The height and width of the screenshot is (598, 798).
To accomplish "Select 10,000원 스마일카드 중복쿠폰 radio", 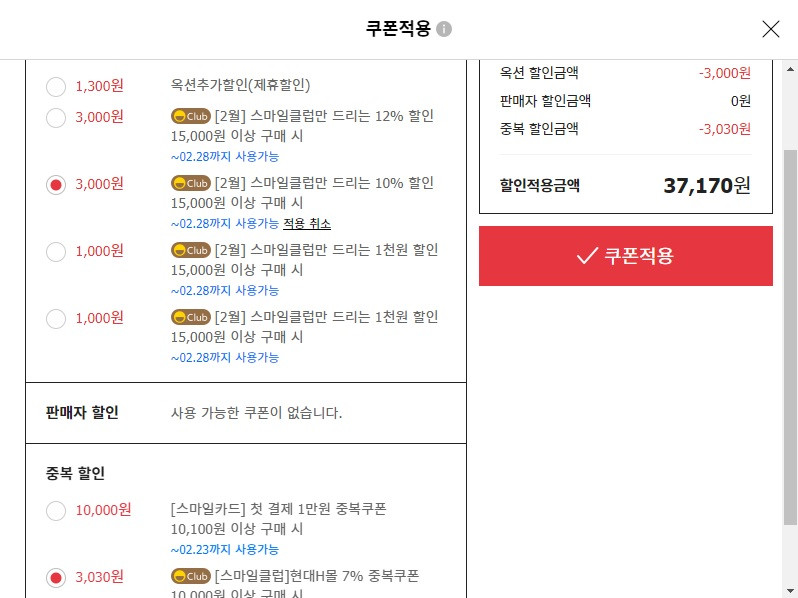I will pos(56,510).
